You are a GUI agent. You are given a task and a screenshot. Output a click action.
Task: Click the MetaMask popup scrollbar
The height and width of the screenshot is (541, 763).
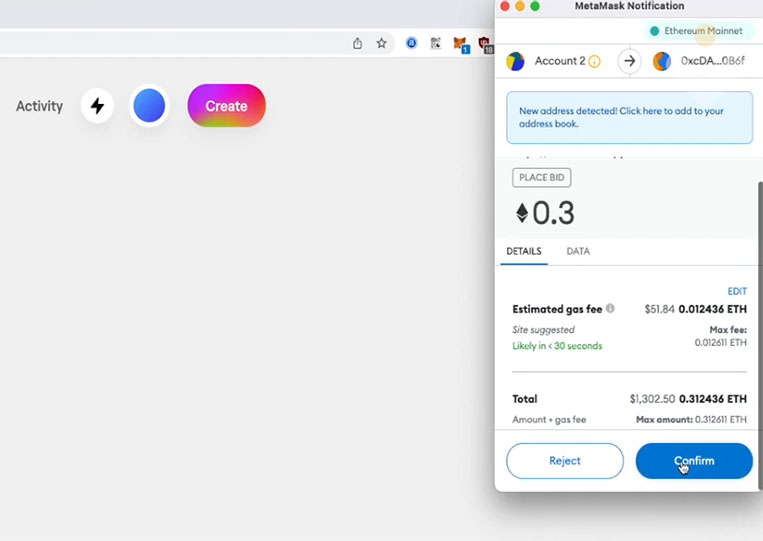click(760, 336)
